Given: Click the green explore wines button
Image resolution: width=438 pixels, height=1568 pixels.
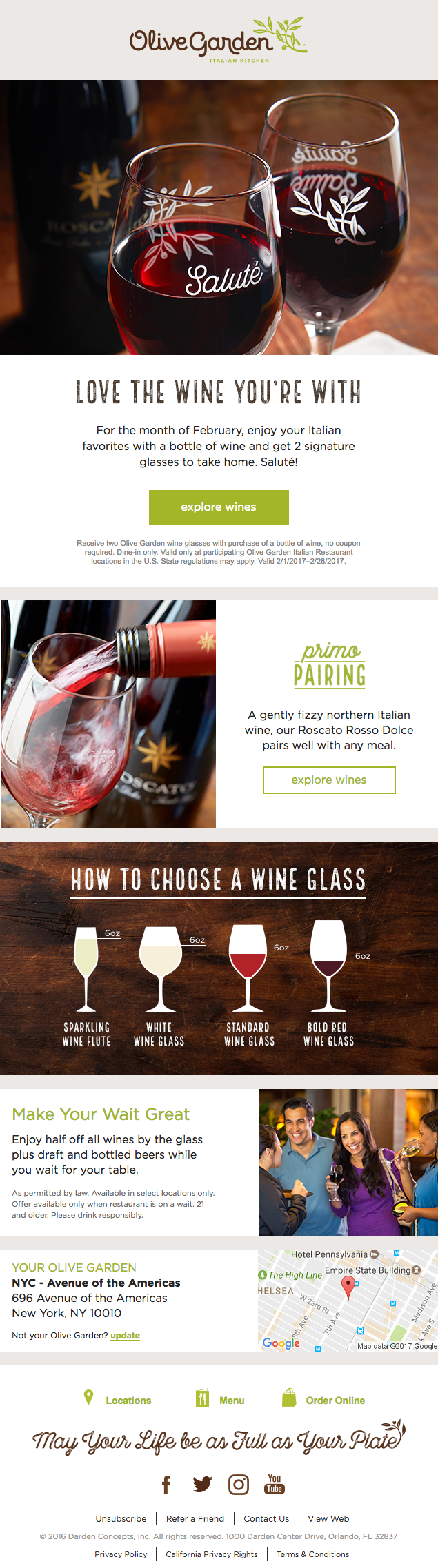Looking at the screenshot, I should (219, 507).
